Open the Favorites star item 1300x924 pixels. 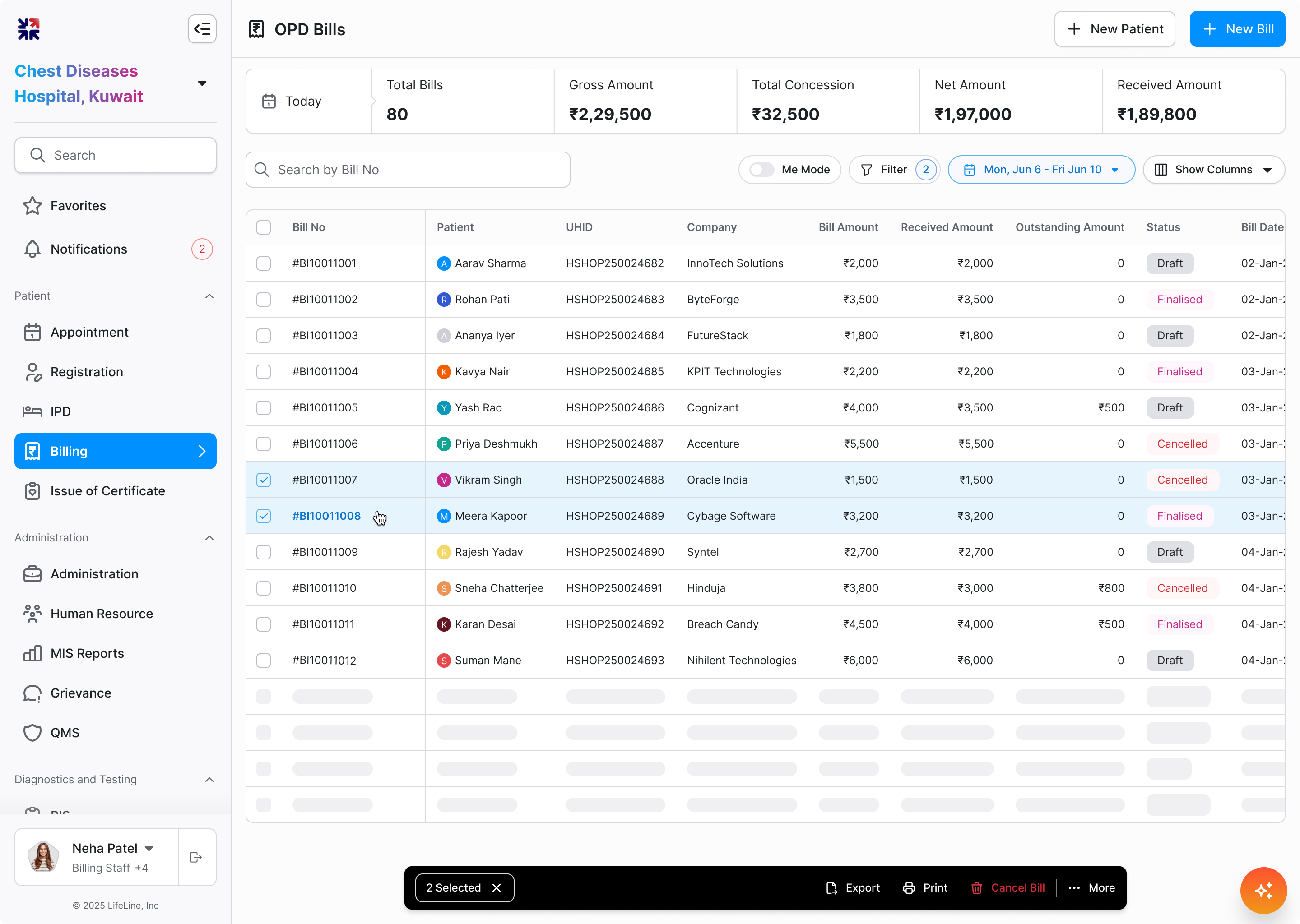click(32, 206)
